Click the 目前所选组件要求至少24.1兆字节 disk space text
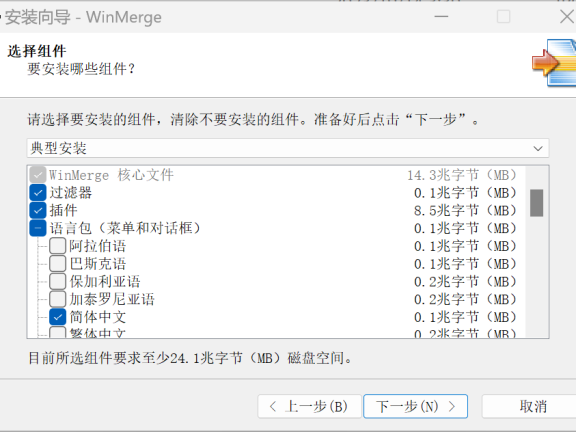The image size is (576, 432). pos(190,357)
